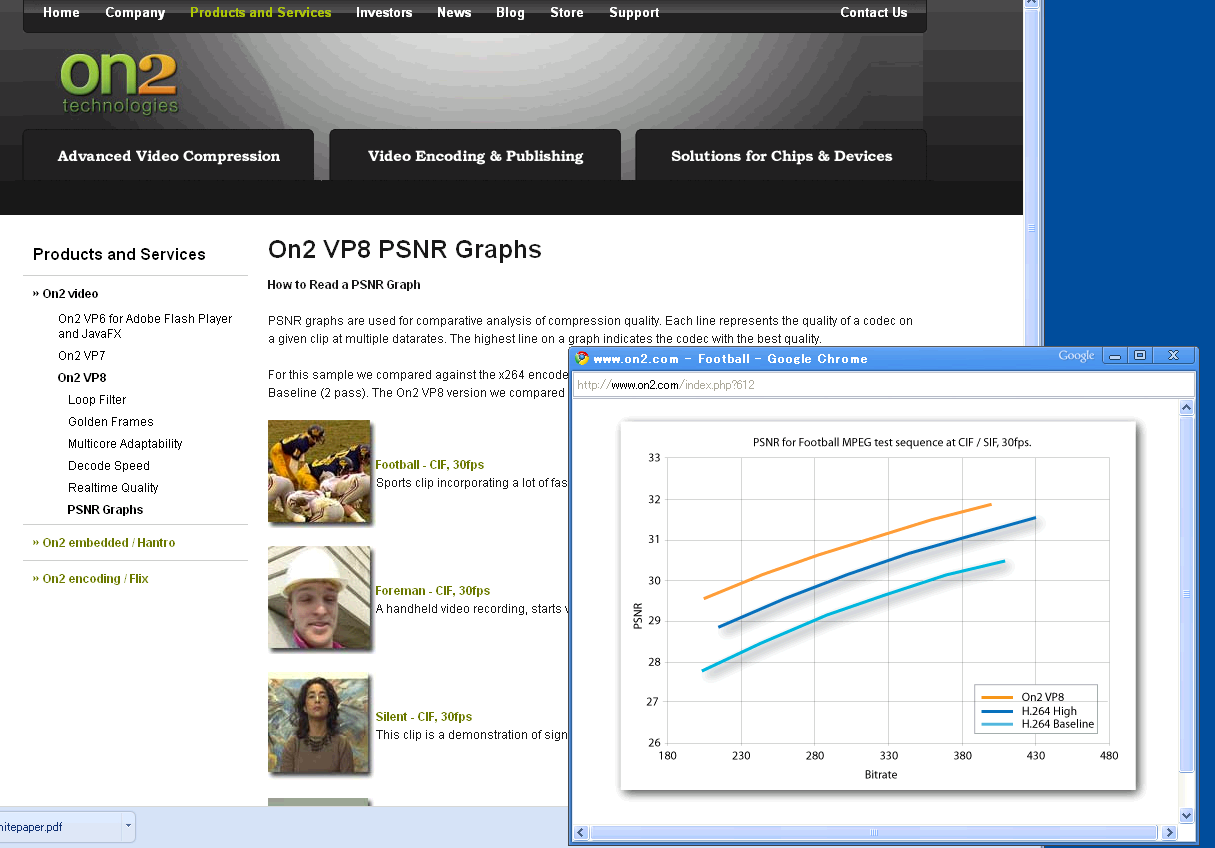Viewport: 1215px width, 848px height.
Task: Click the "How to Read a PSNR Graph" subheading
Action: 344,285
